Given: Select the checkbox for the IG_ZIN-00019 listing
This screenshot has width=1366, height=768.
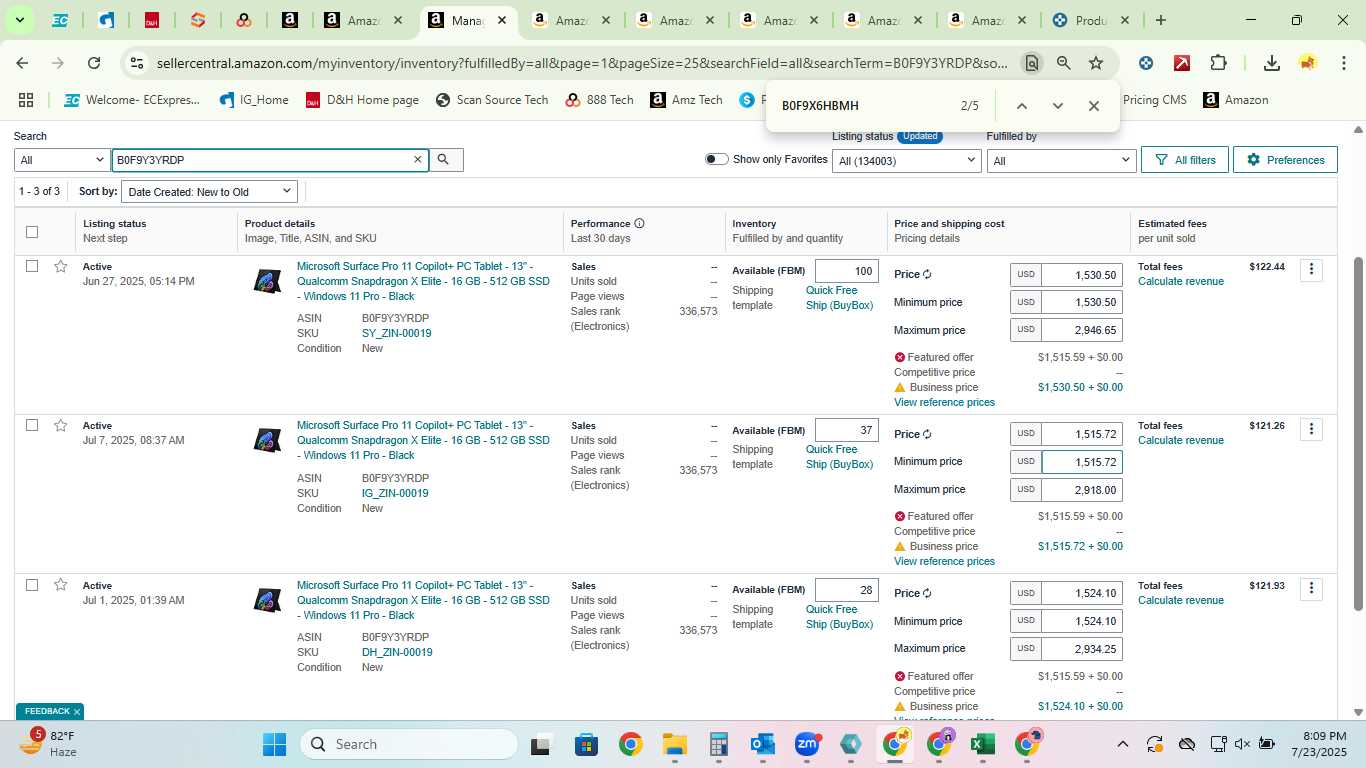Looking at the screenshot, I should [x=32, y=425].
